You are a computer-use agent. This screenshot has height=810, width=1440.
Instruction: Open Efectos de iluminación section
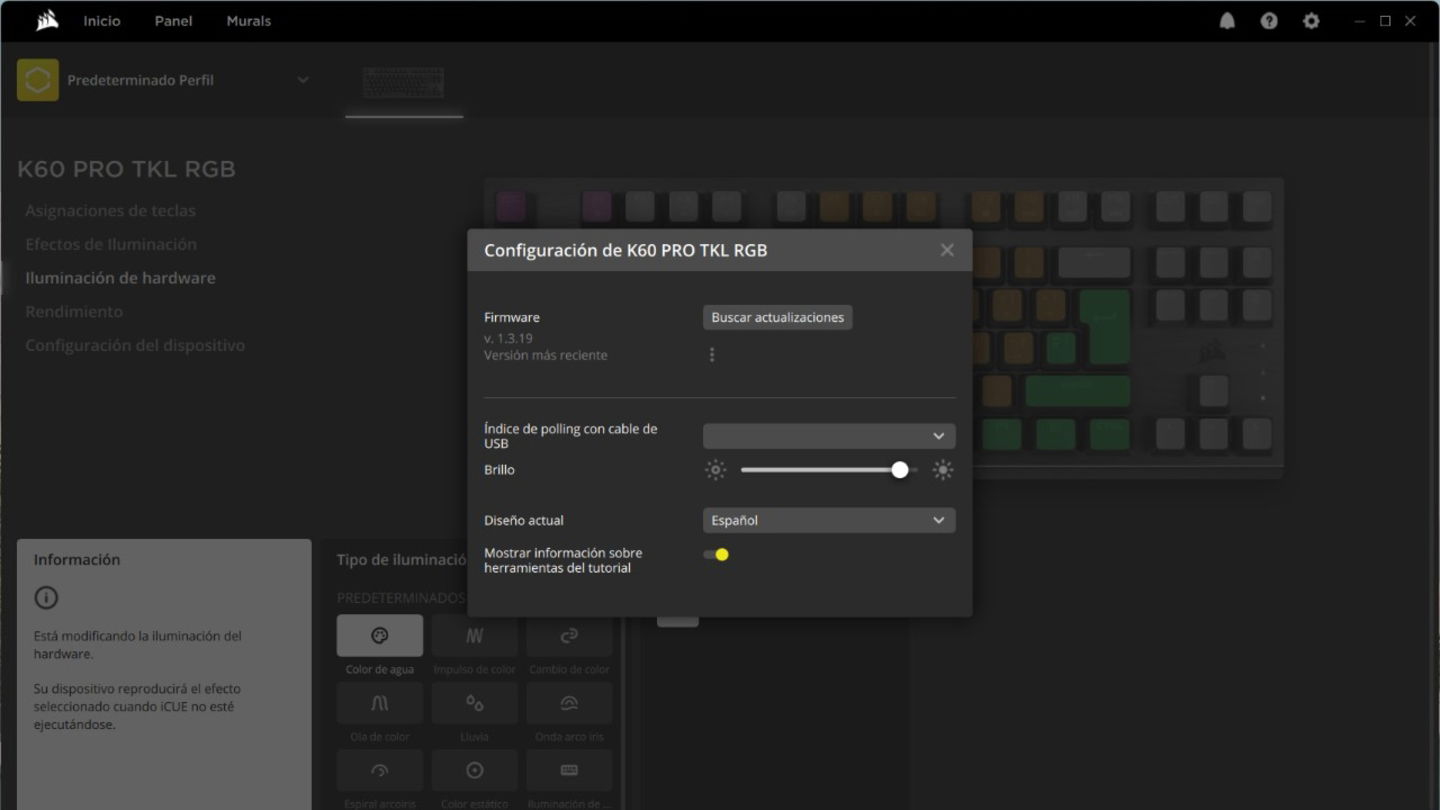coord(111,244)
